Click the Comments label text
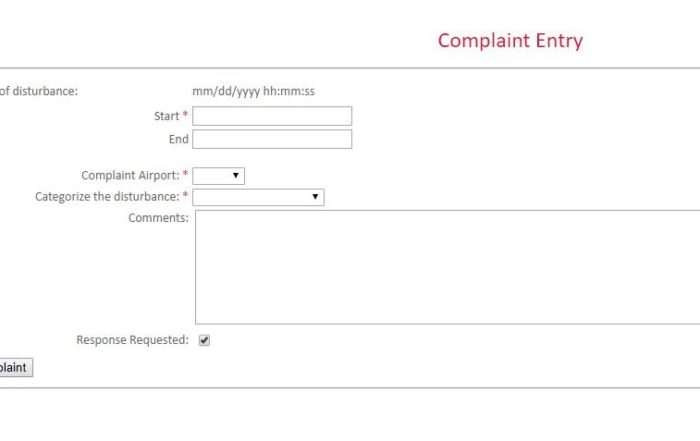The height and width of the screenshot is (441, 700). pyautogui.click(x=158, y=218)
